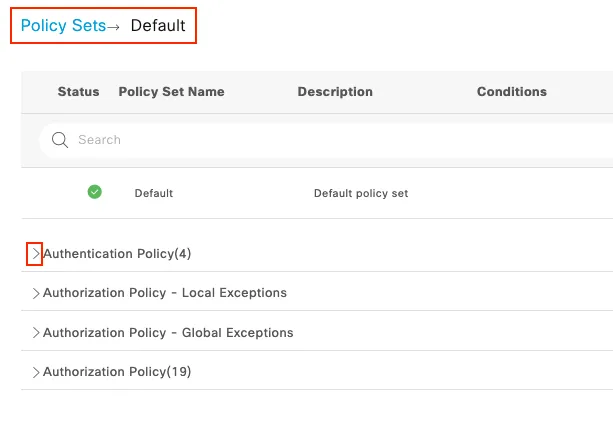This screenshot has height=422, width=613.
Task: Click the Default policy set description
Action: coord(361,193)
